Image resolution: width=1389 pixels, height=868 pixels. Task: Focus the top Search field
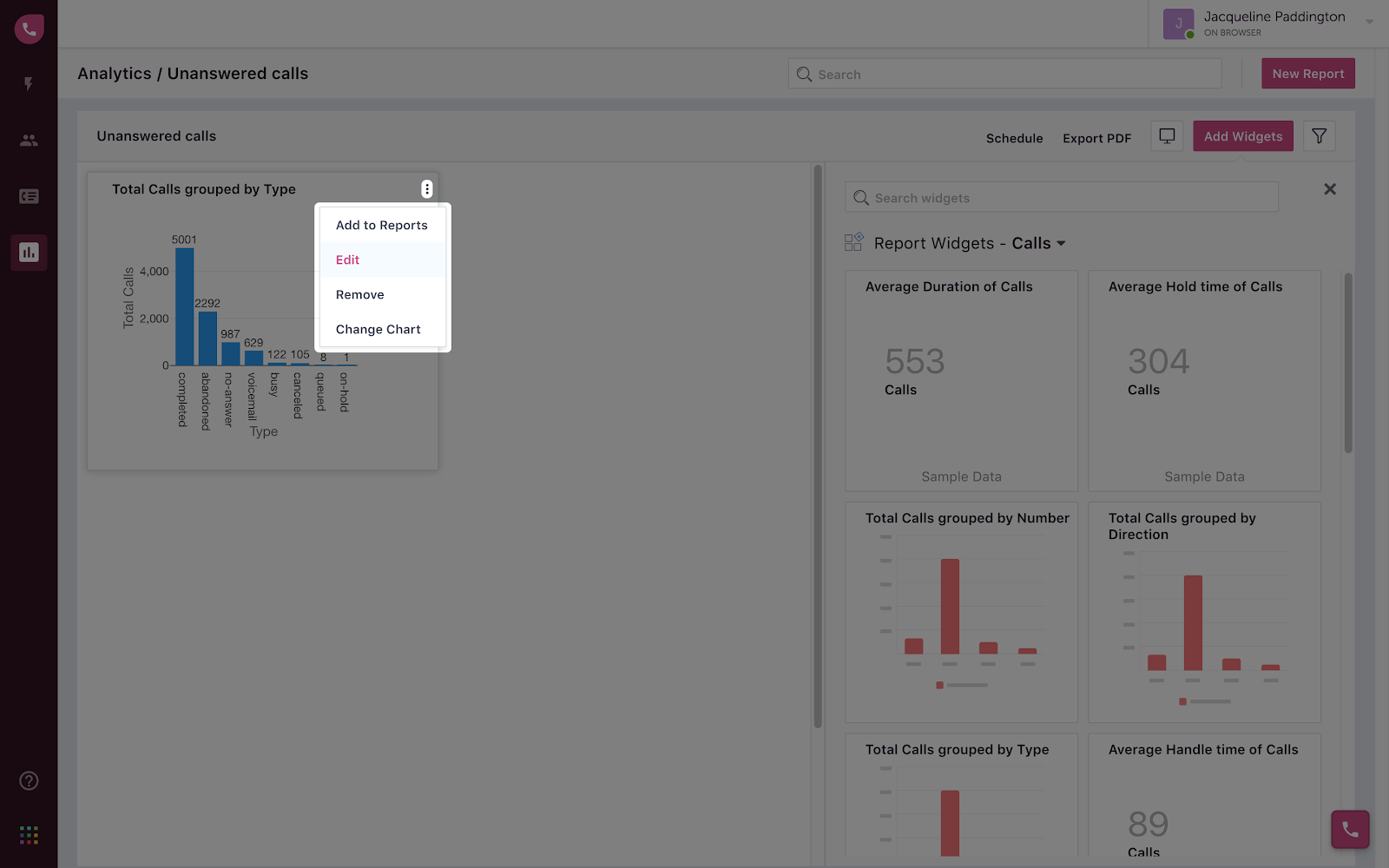(1004, 74)
